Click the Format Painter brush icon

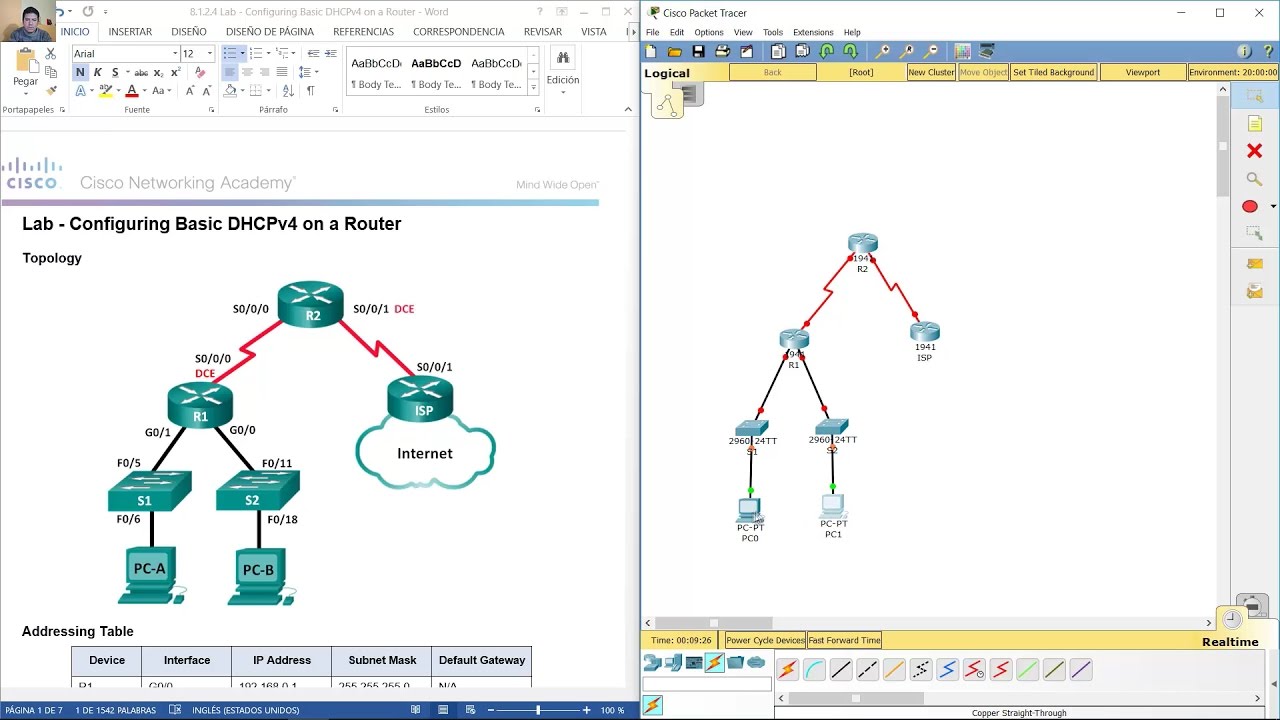click(x=51, y=90)
